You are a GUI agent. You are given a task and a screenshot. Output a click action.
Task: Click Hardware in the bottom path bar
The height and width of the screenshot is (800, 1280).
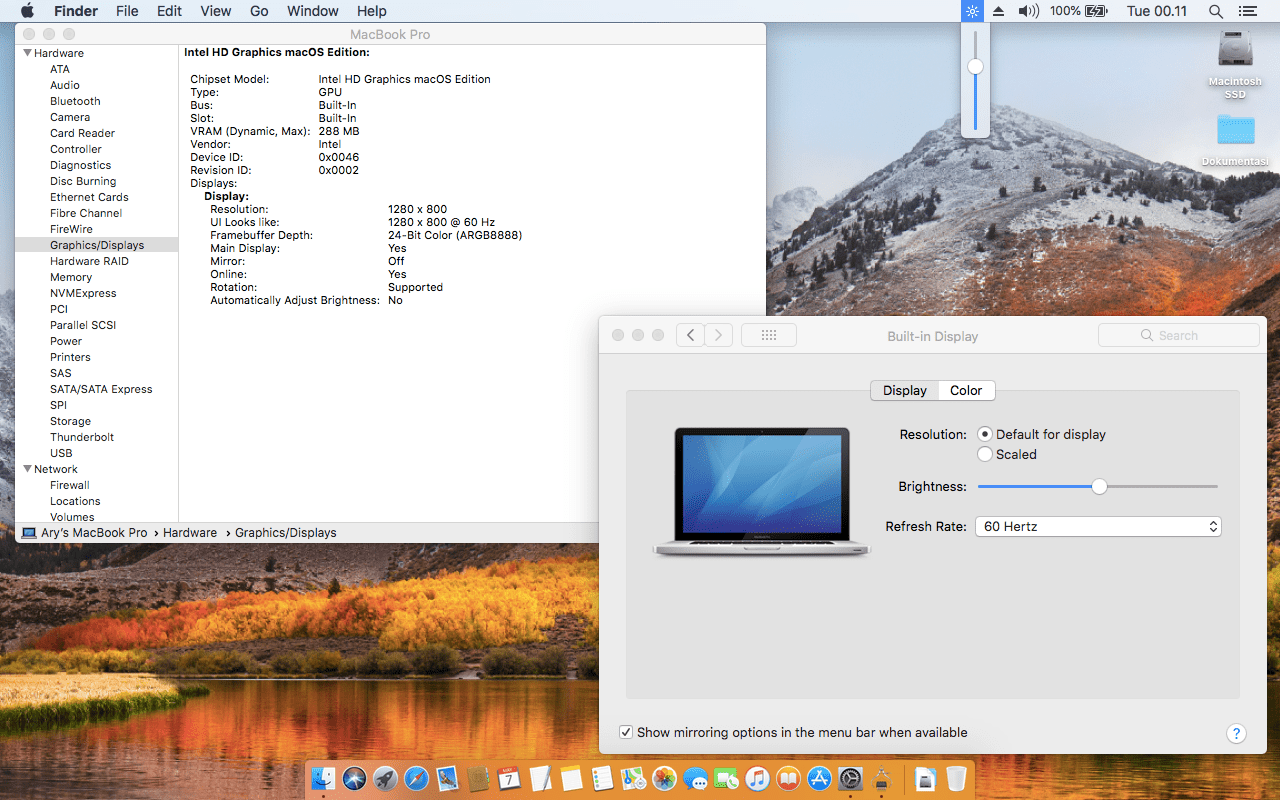coord(190,533)
